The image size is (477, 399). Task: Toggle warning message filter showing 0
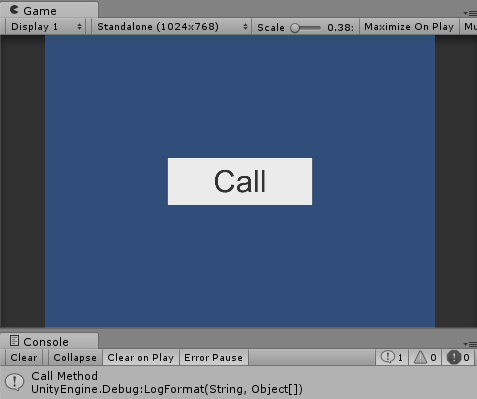(x=425, y=358)
